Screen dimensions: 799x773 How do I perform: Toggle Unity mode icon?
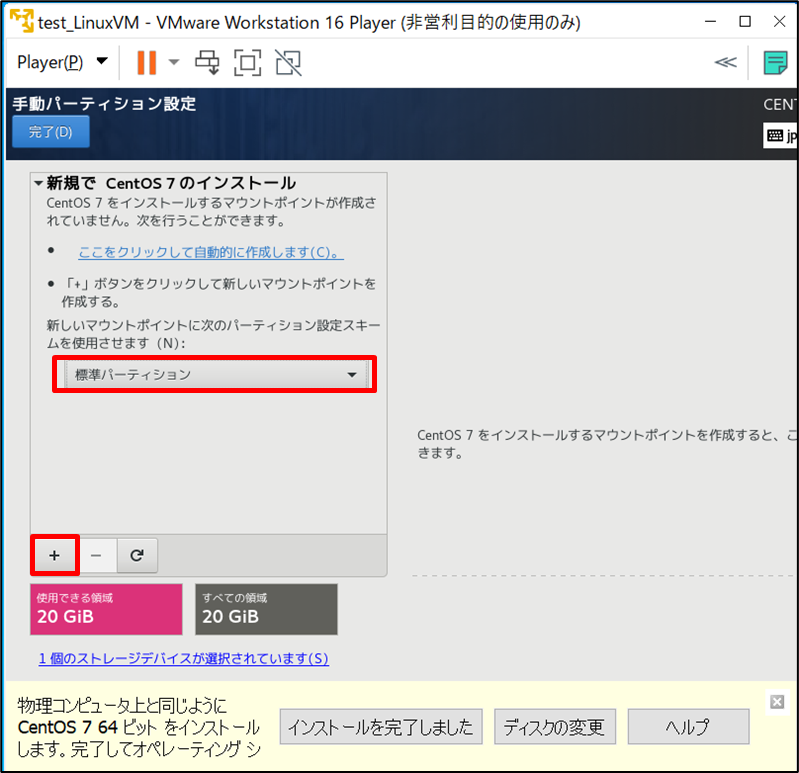pyautogui.click(x=288, y=63)
